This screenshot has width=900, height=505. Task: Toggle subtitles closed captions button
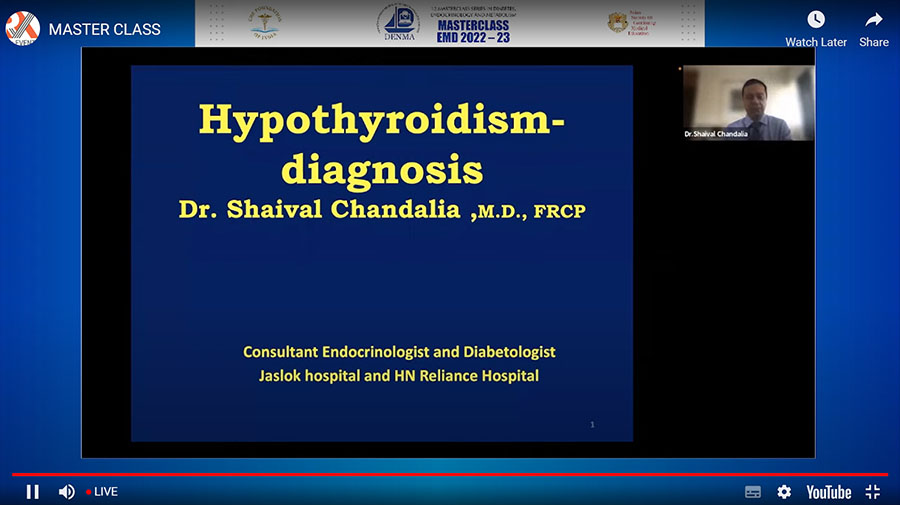click(x=752, y=492)
